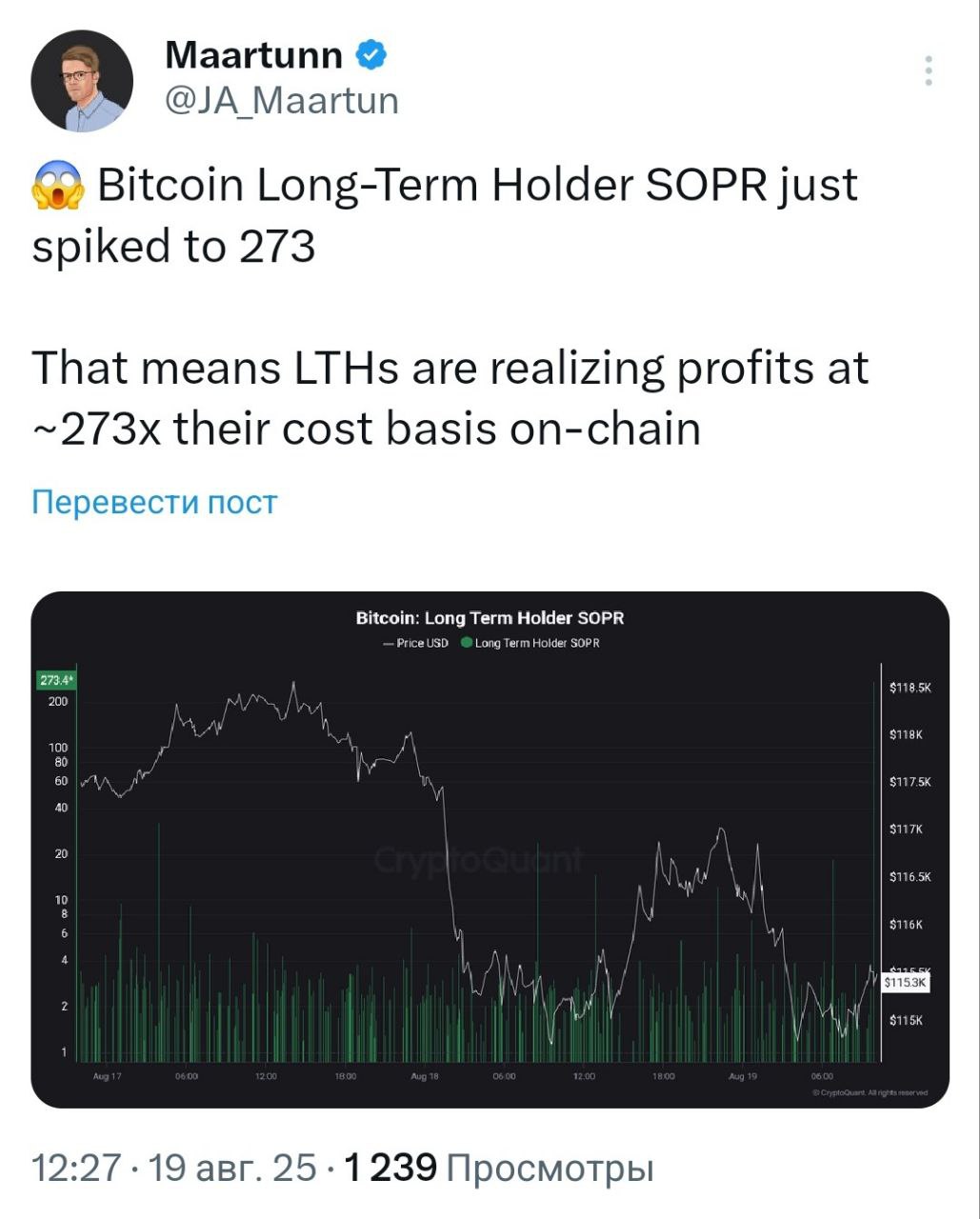Image resolution: width=980 pixels, height=1219 pixels.
Task: Click the blue verified badge
Action: (x=371, y=55)
